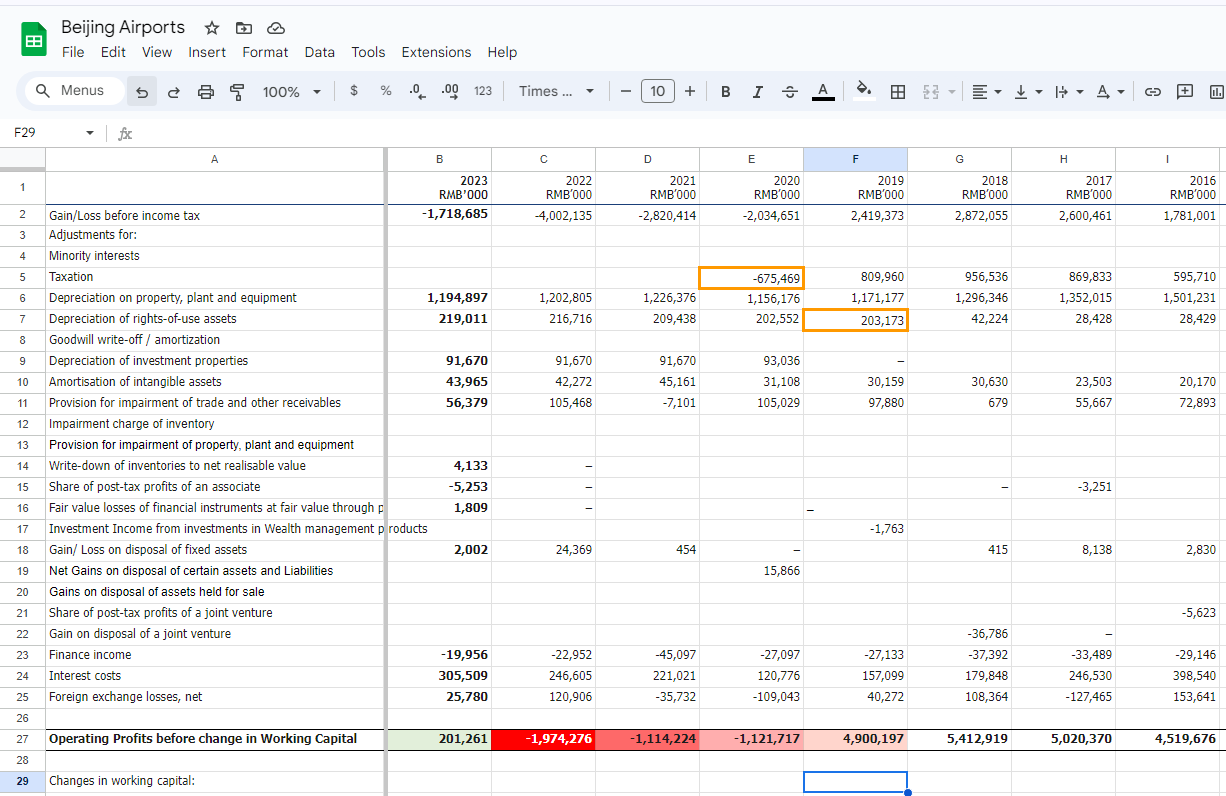This screenshot has width=1226, height=796.
Task: Select cell with value 203,173
Action: pos(855,319)
